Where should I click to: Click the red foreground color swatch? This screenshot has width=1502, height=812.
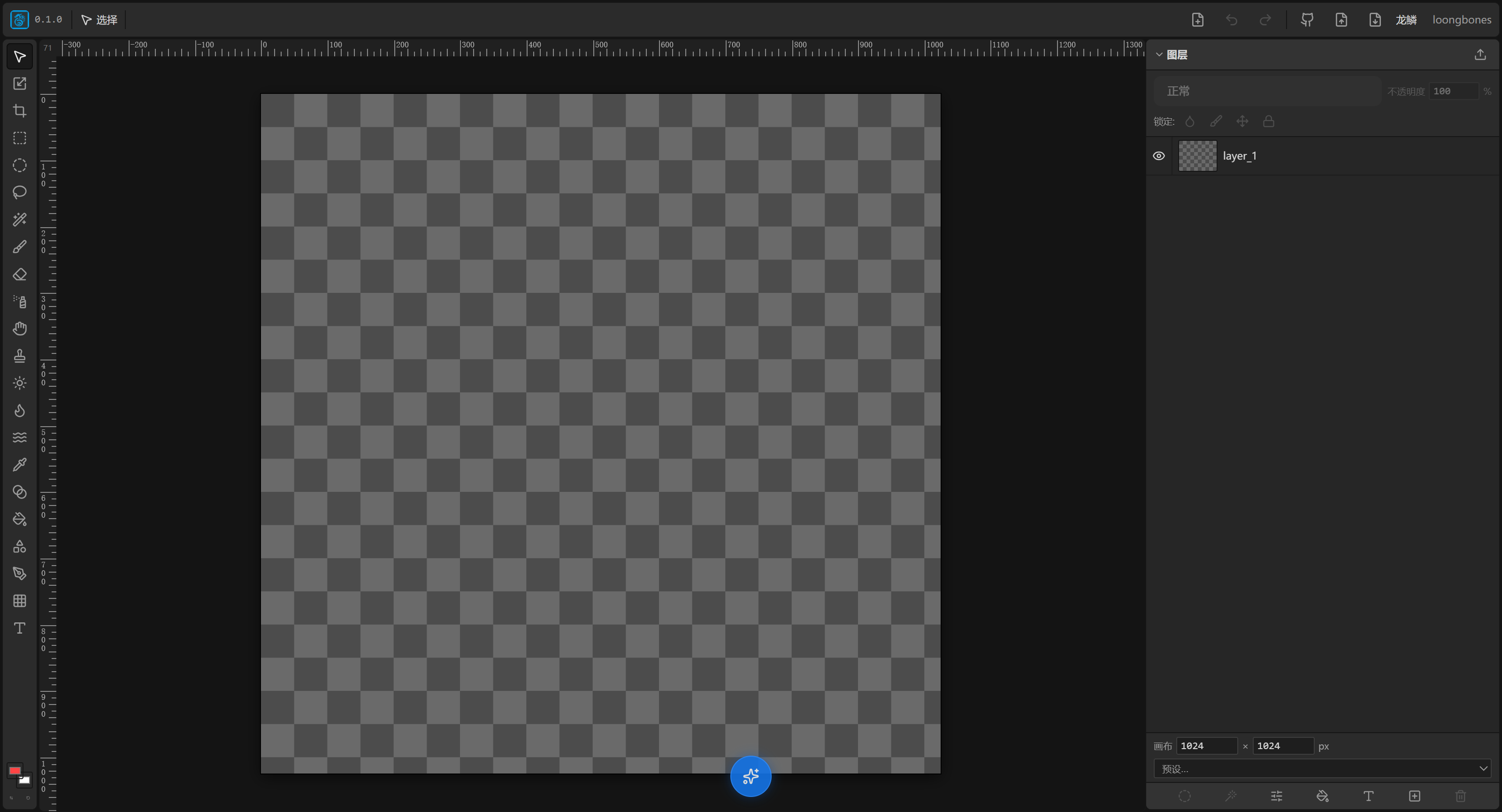click(x=15, y=771)
